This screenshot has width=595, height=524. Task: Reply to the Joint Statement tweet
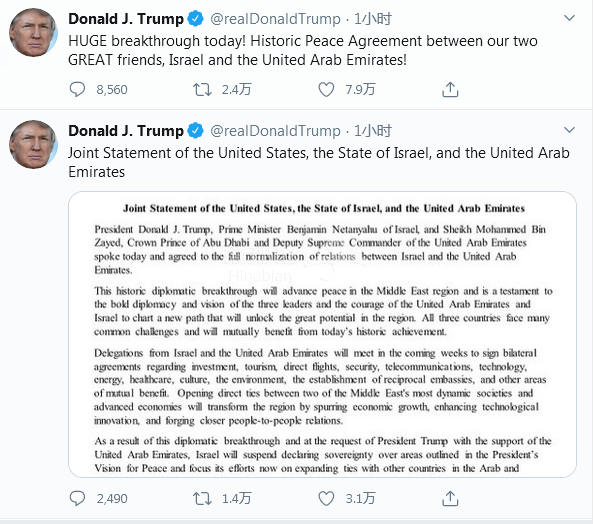77,498
